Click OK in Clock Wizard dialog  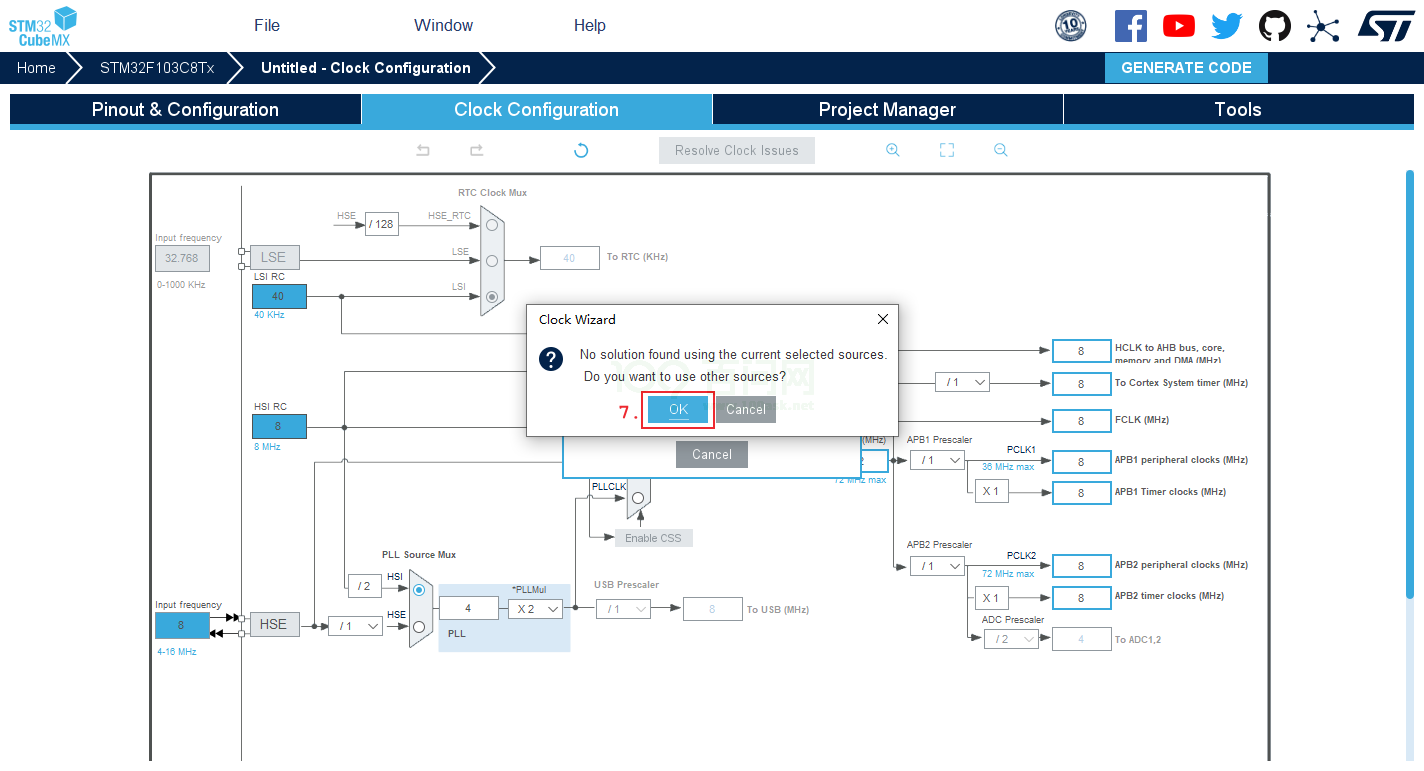tap(678, 409)
